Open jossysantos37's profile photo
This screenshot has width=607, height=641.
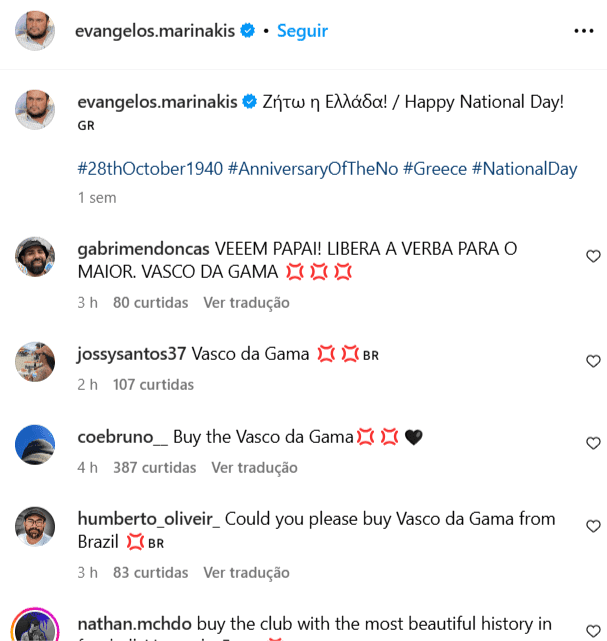pyautogui.click(x=35, y=361)
